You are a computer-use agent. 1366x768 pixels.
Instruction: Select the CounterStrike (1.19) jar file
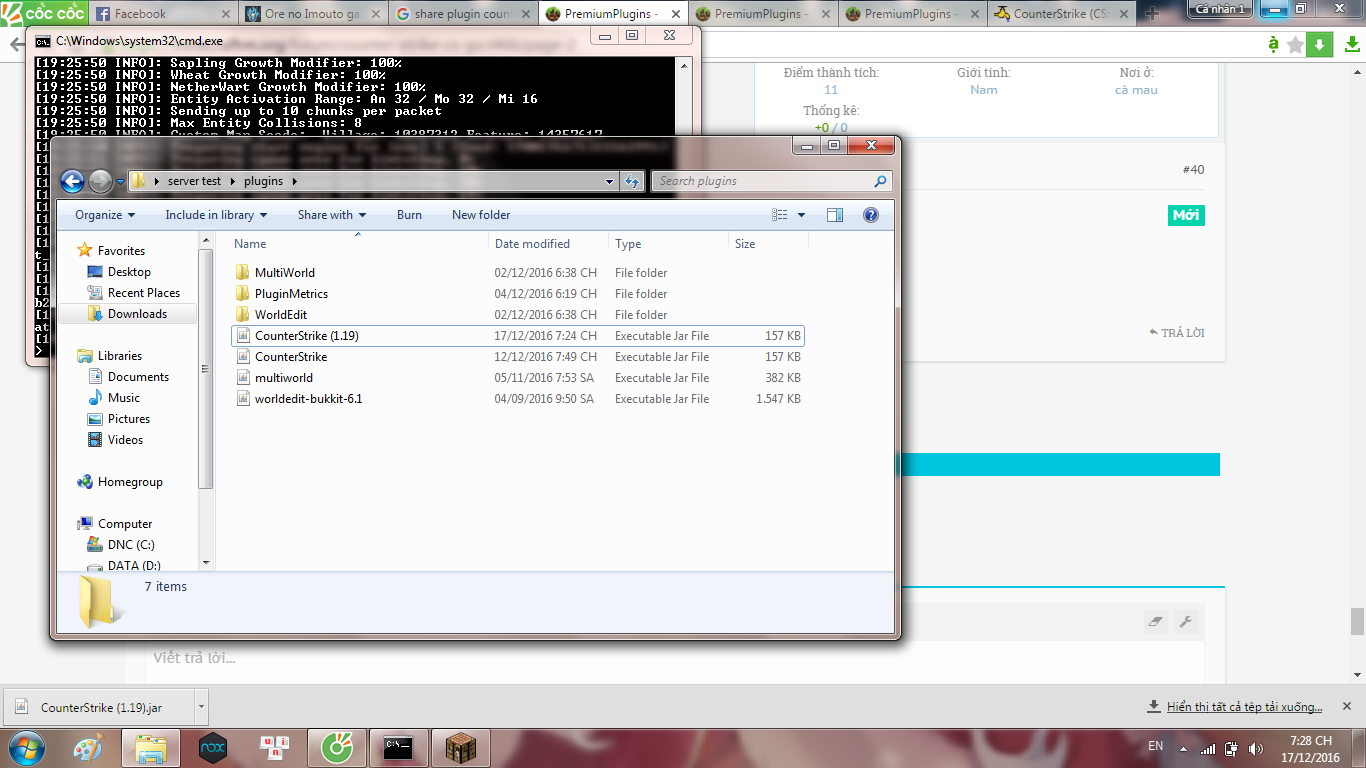click(518, 336)
